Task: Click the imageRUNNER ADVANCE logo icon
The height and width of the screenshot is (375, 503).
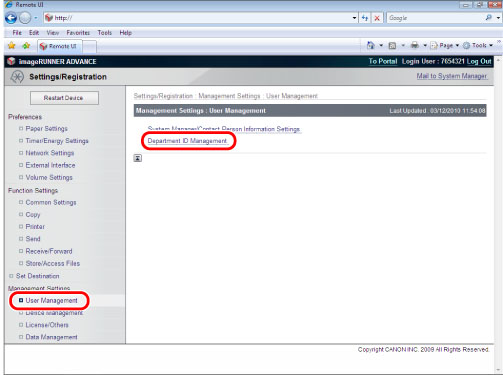Action: (11, 61)
